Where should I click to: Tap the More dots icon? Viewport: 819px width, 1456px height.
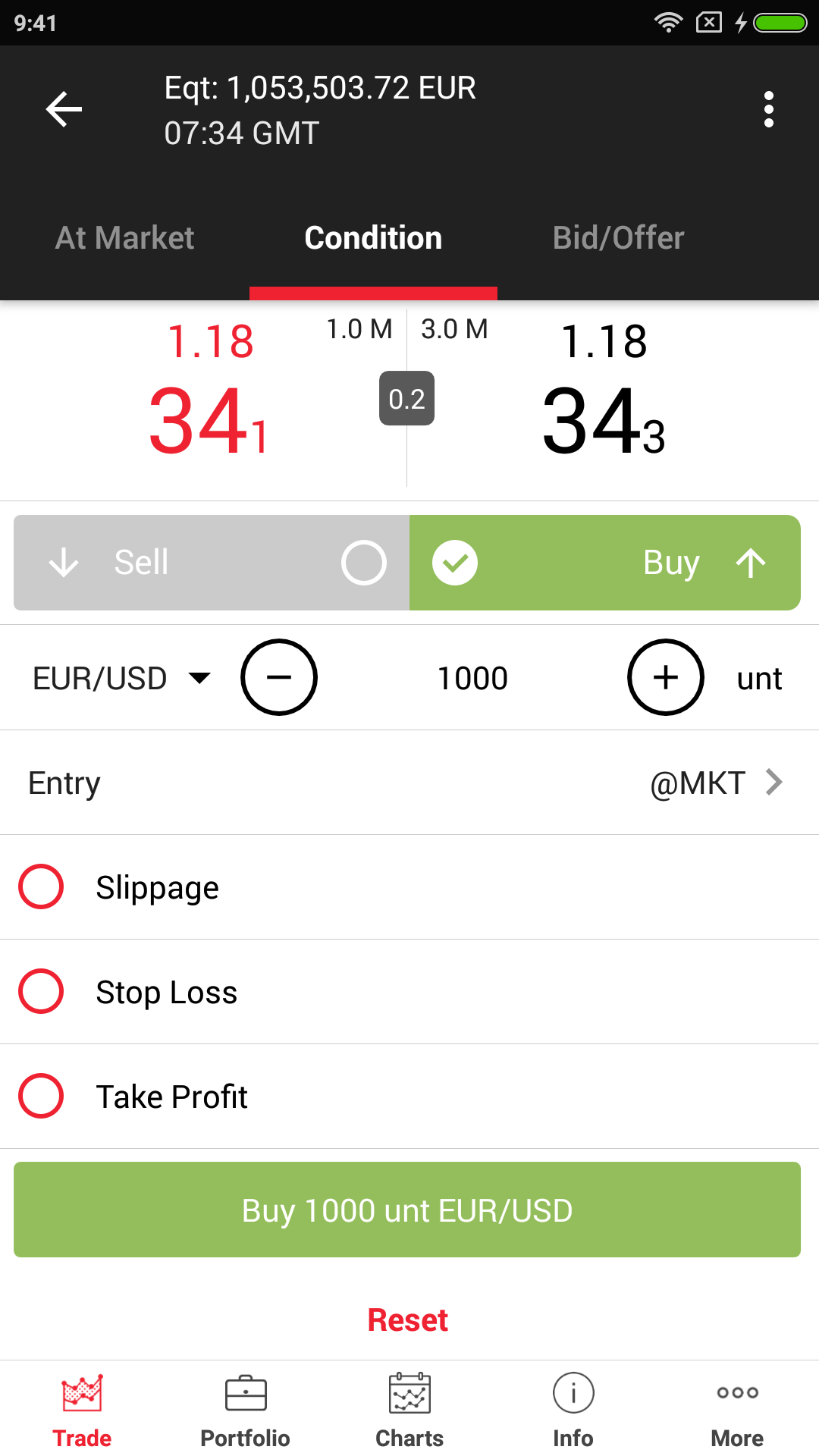pyautogui.click(x=737, y=1394)
